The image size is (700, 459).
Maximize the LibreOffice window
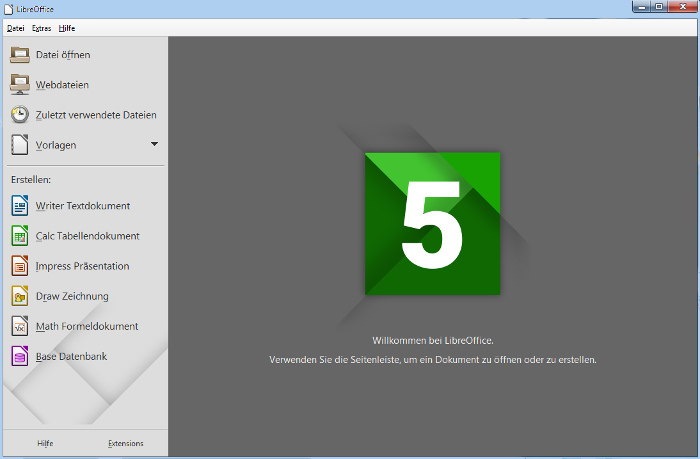[659, 7]
